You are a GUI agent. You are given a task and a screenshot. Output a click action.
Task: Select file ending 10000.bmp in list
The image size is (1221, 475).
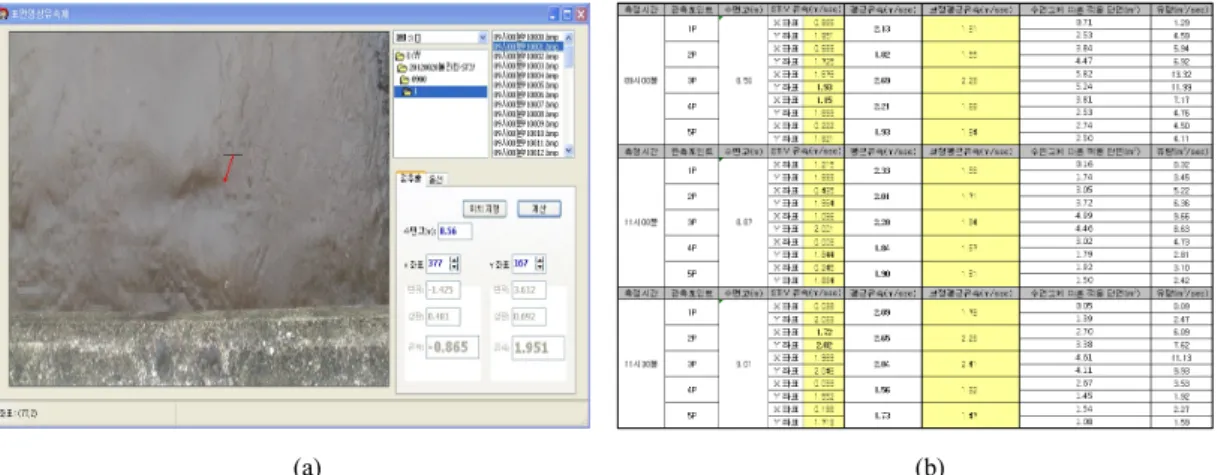(528, 36)
